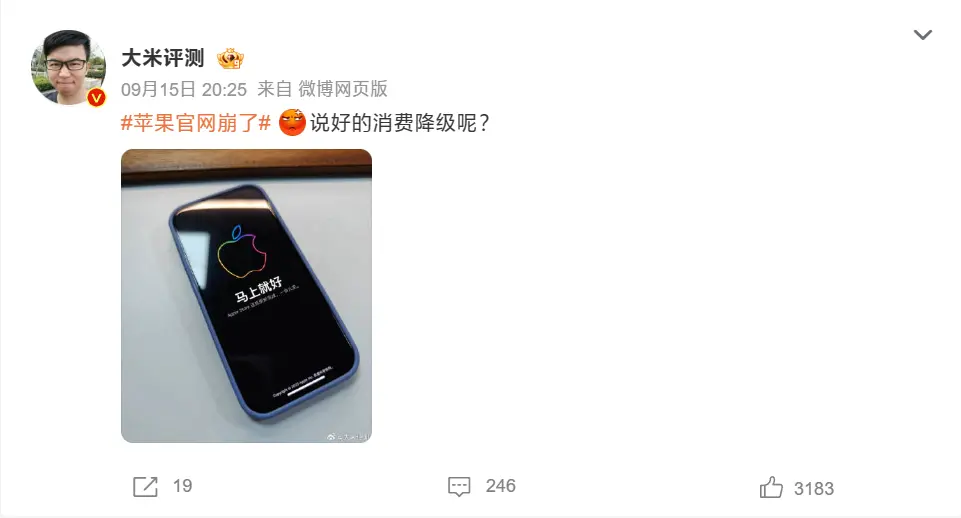Screen dimensions: 961x518
Task: Click the like count 3183
Action: (x=813, y=489)
